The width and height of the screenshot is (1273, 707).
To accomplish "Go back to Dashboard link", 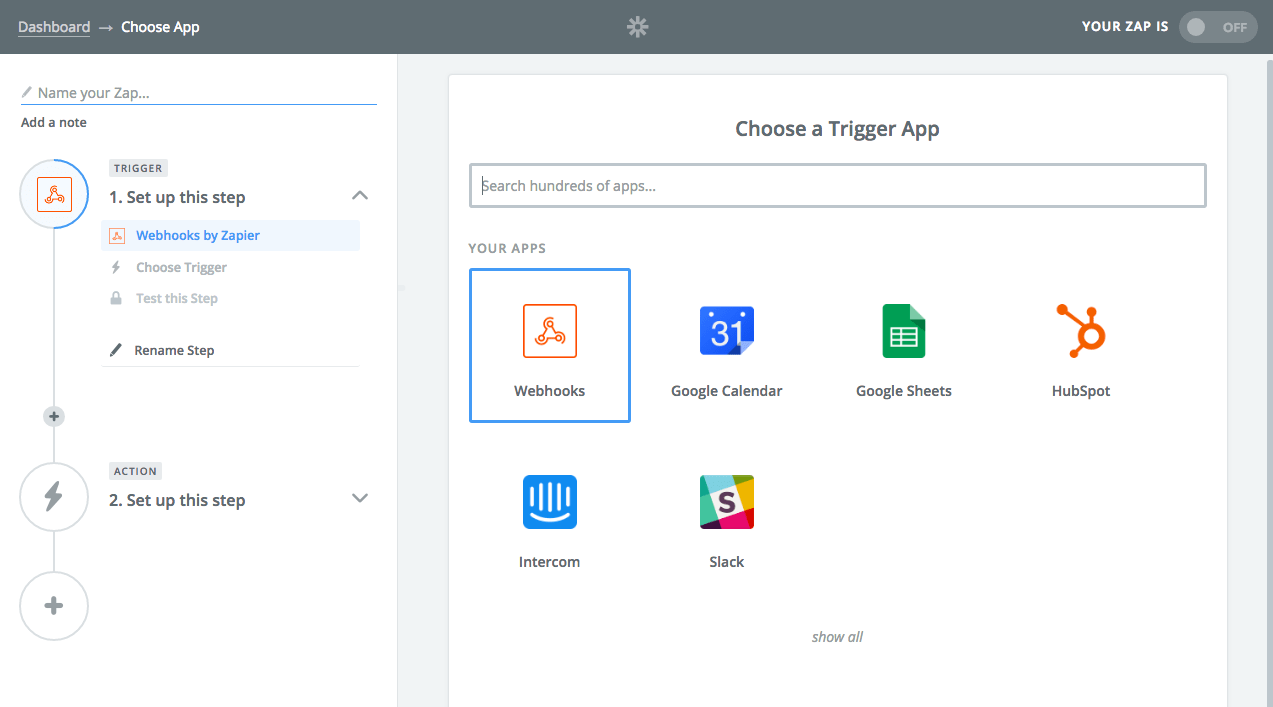I will pyautogui.click(x=54, y=27).
